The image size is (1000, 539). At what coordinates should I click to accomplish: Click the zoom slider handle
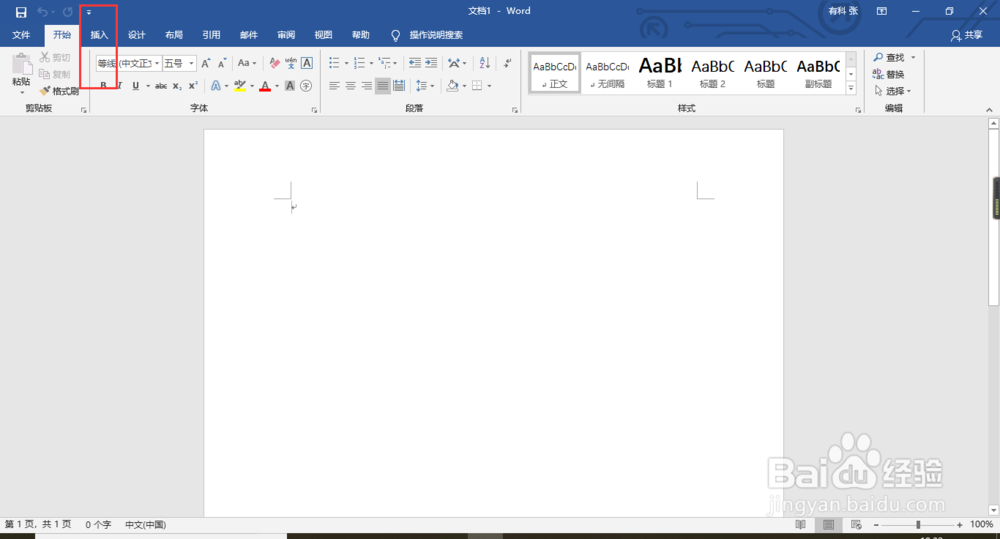(x=918, y=524)
